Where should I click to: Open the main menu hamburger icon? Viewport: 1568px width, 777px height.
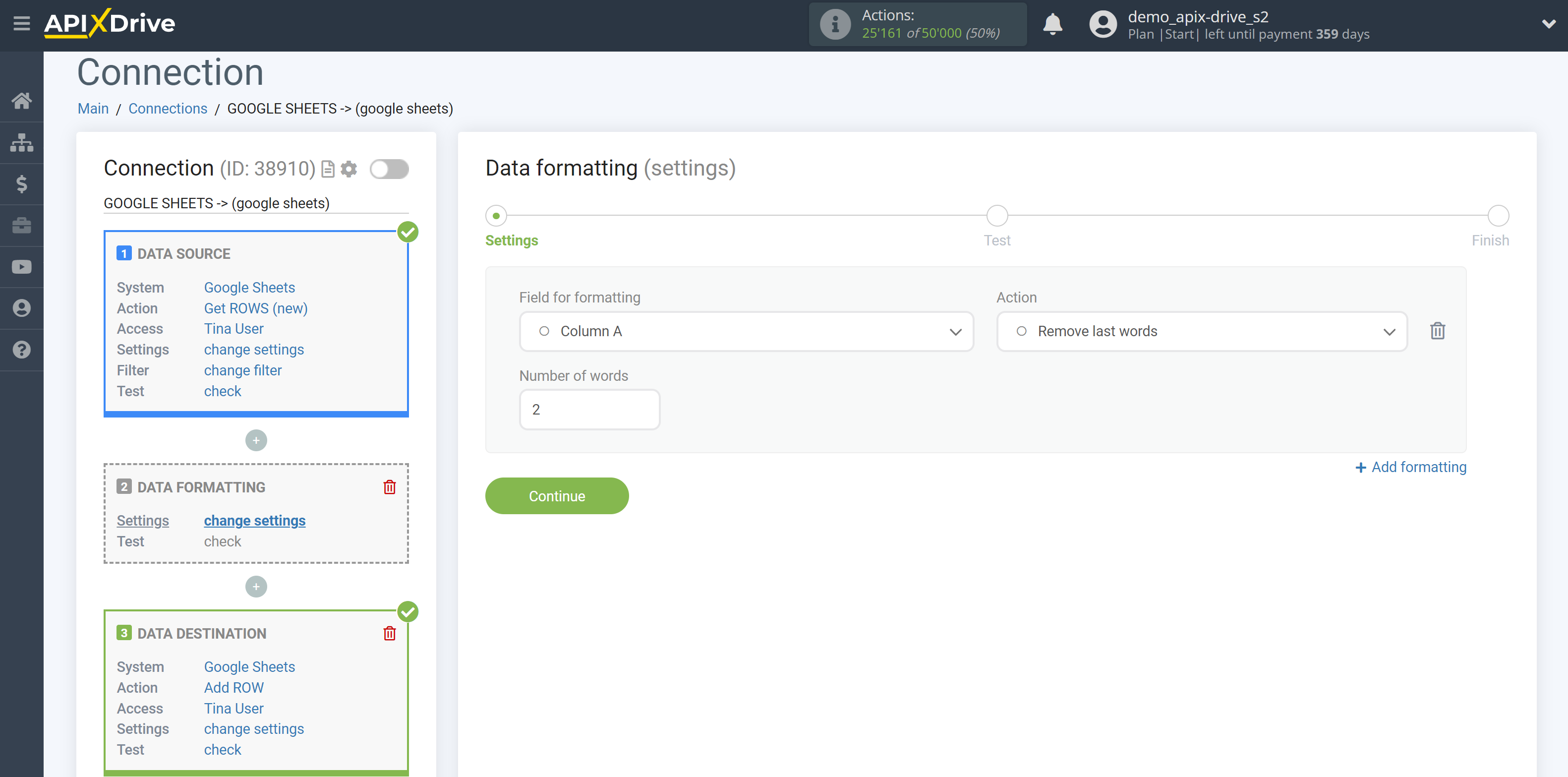pyautogui.click(x=21, y=21)
